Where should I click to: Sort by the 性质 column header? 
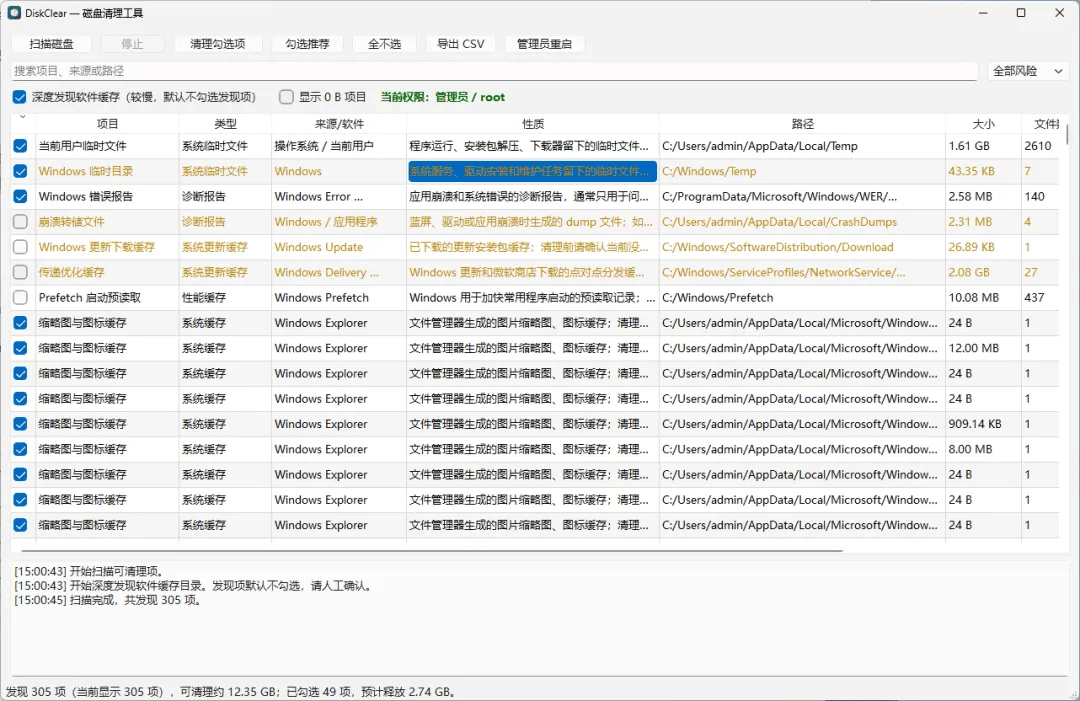pyautogui.click(x=532, y=124)
